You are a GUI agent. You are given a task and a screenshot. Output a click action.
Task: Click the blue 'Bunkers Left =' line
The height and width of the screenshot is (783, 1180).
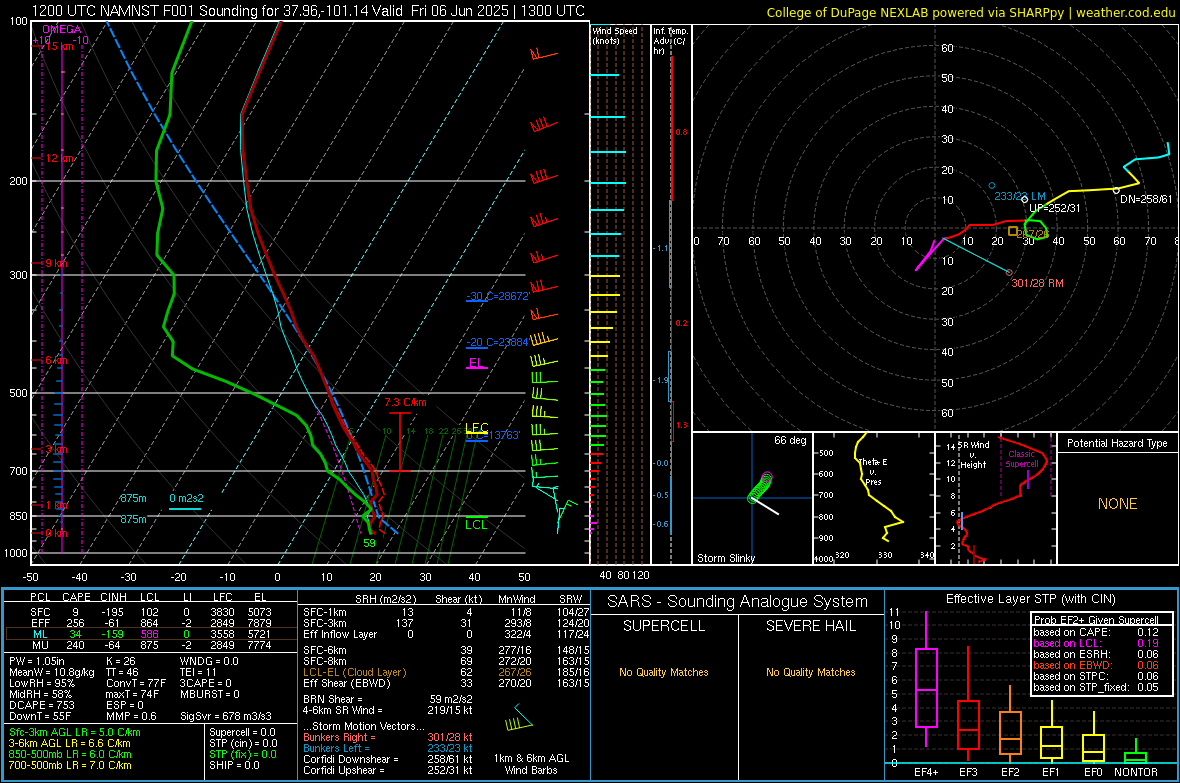[x=388, y=748]
